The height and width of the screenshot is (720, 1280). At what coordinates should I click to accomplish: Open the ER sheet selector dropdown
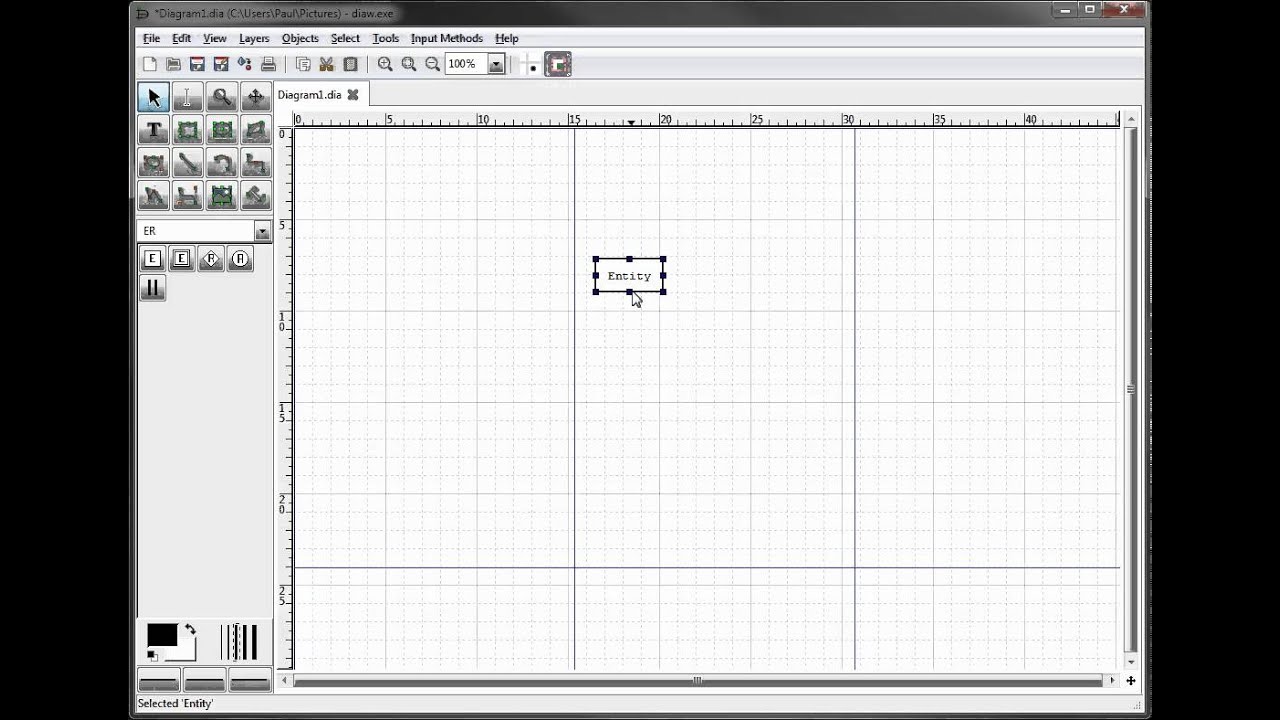[262, 231]
